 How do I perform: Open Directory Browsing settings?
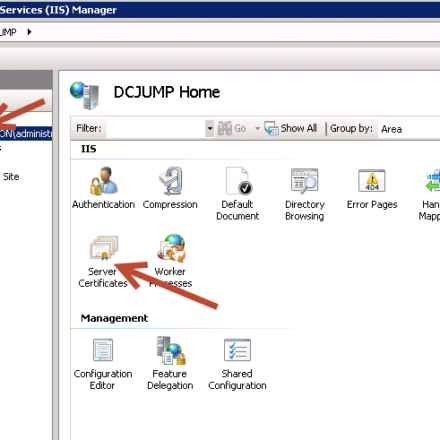pos(305,194)
